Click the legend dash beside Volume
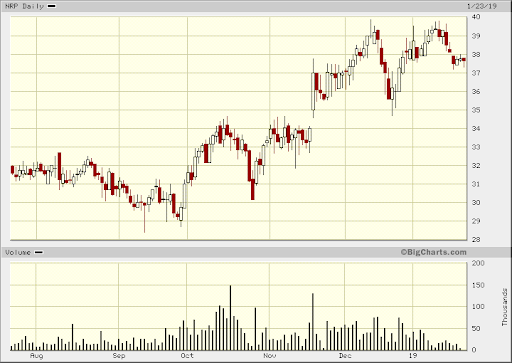This screenshot has width=512, height=363. point(39,252)
